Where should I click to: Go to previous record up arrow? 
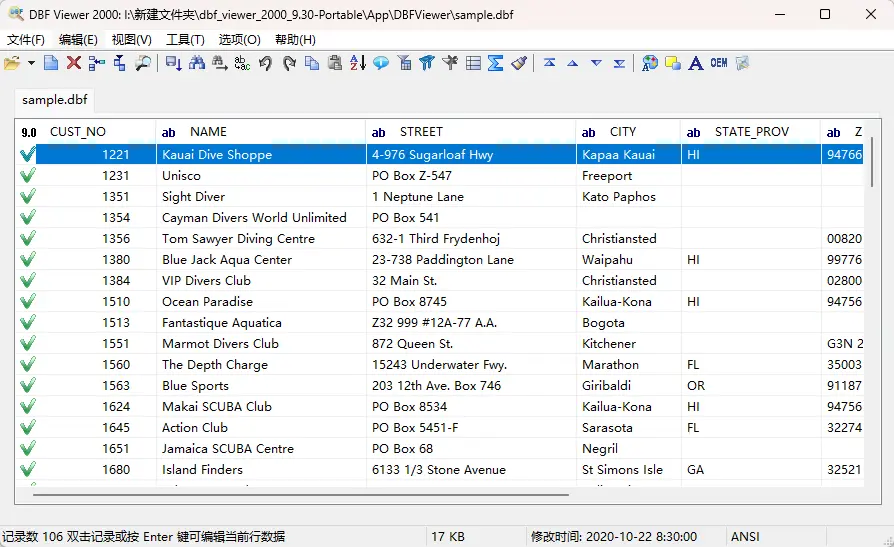point(572,63)
